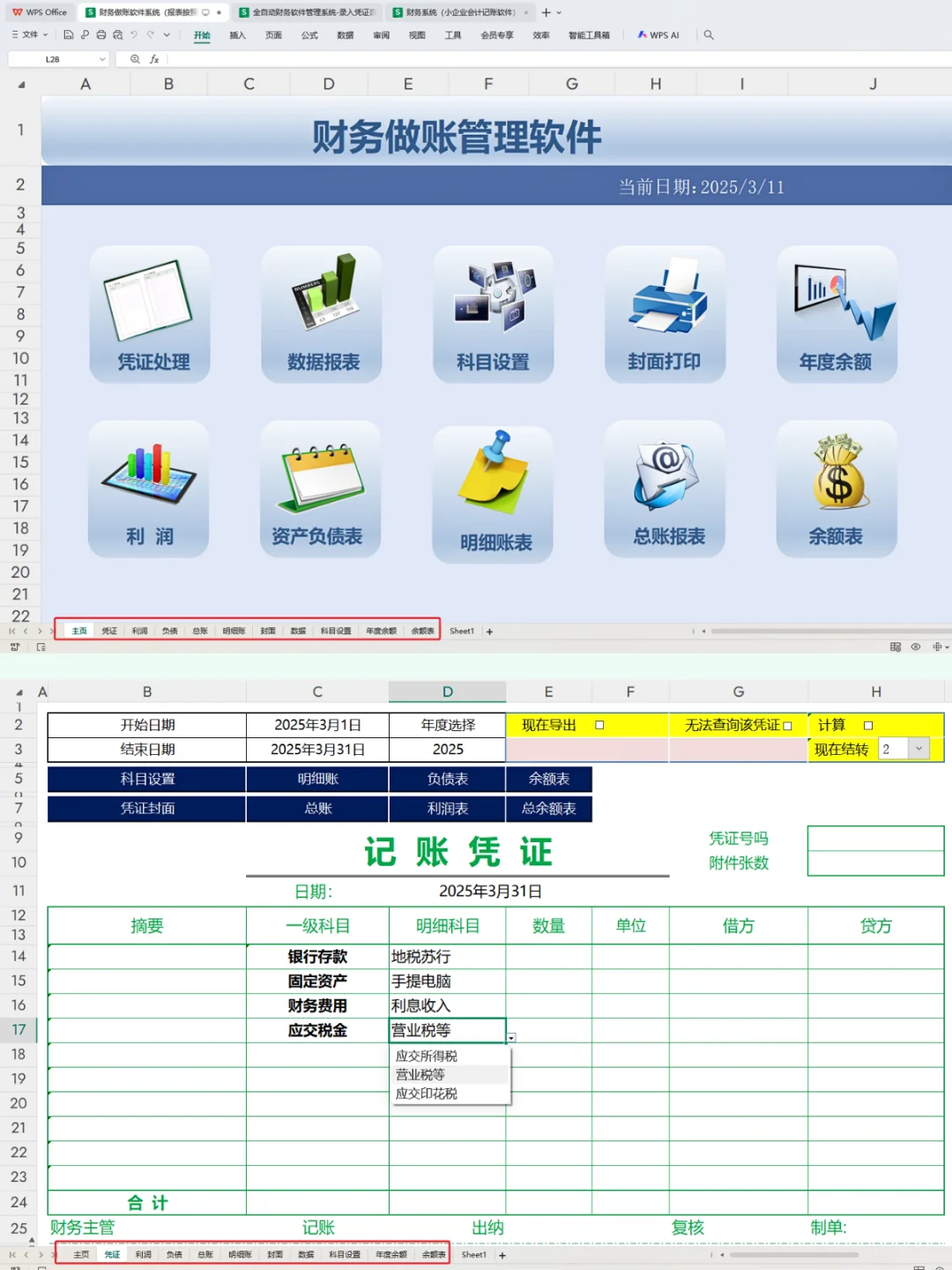This screenshot has width=952, height=1270.
Task: Click the WPS AI button
Action: click(658, 35)
